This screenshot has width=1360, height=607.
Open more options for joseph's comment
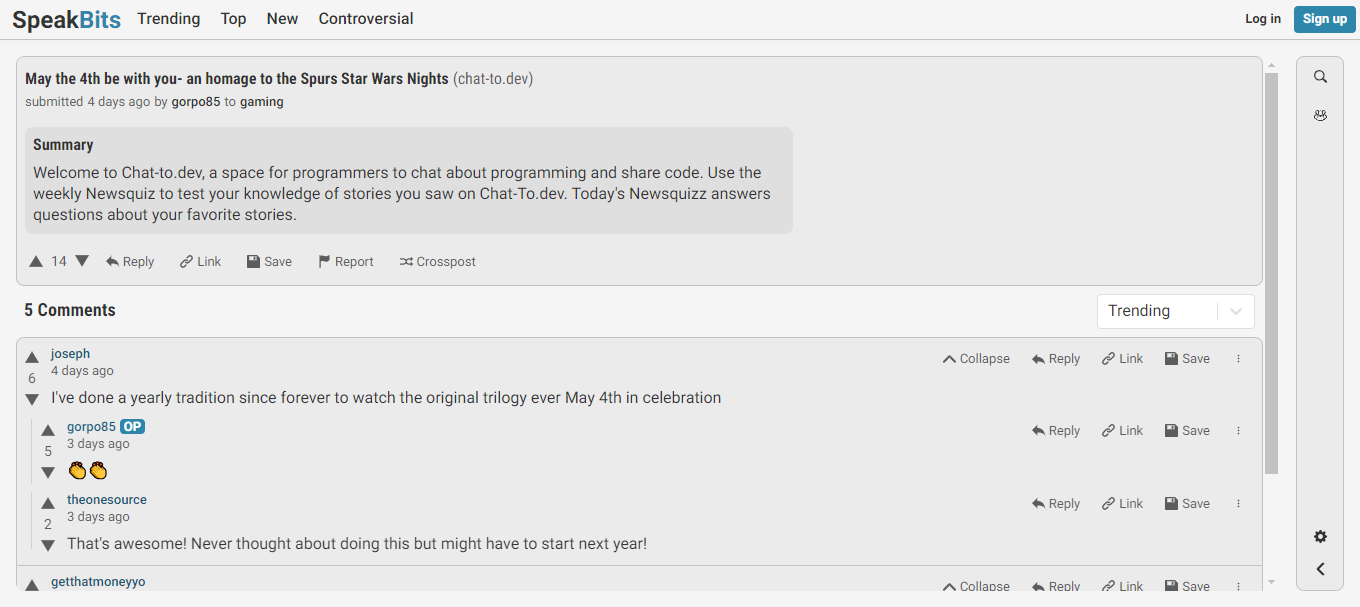[1238, 359]
